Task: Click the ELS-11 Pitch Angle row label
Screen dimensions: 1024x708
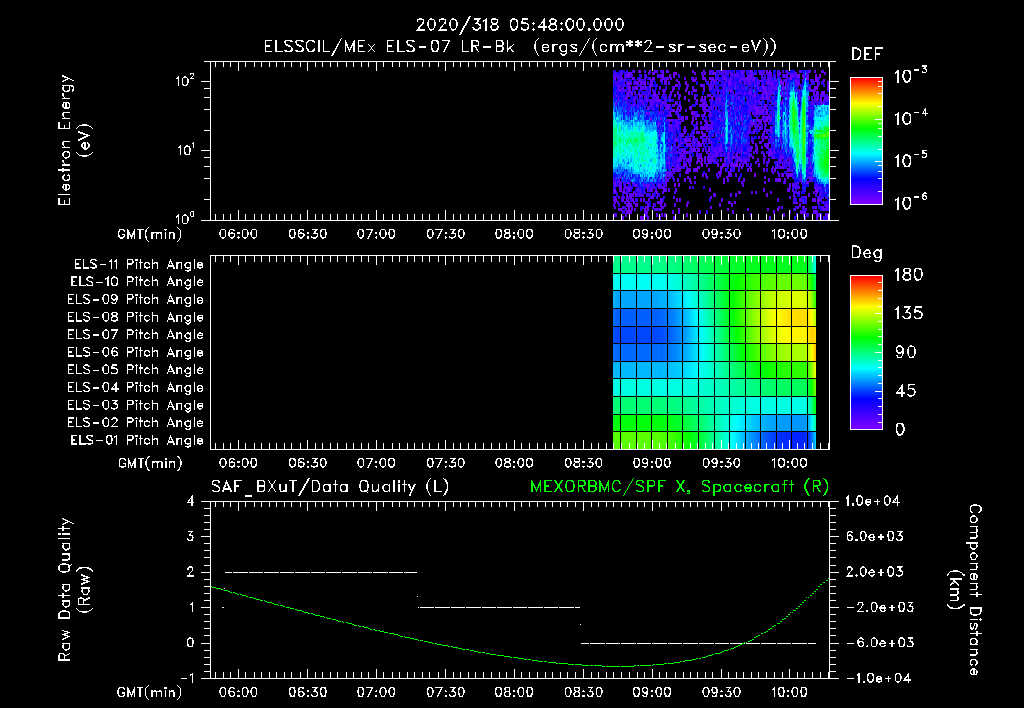Action: [x=138, y=265]
